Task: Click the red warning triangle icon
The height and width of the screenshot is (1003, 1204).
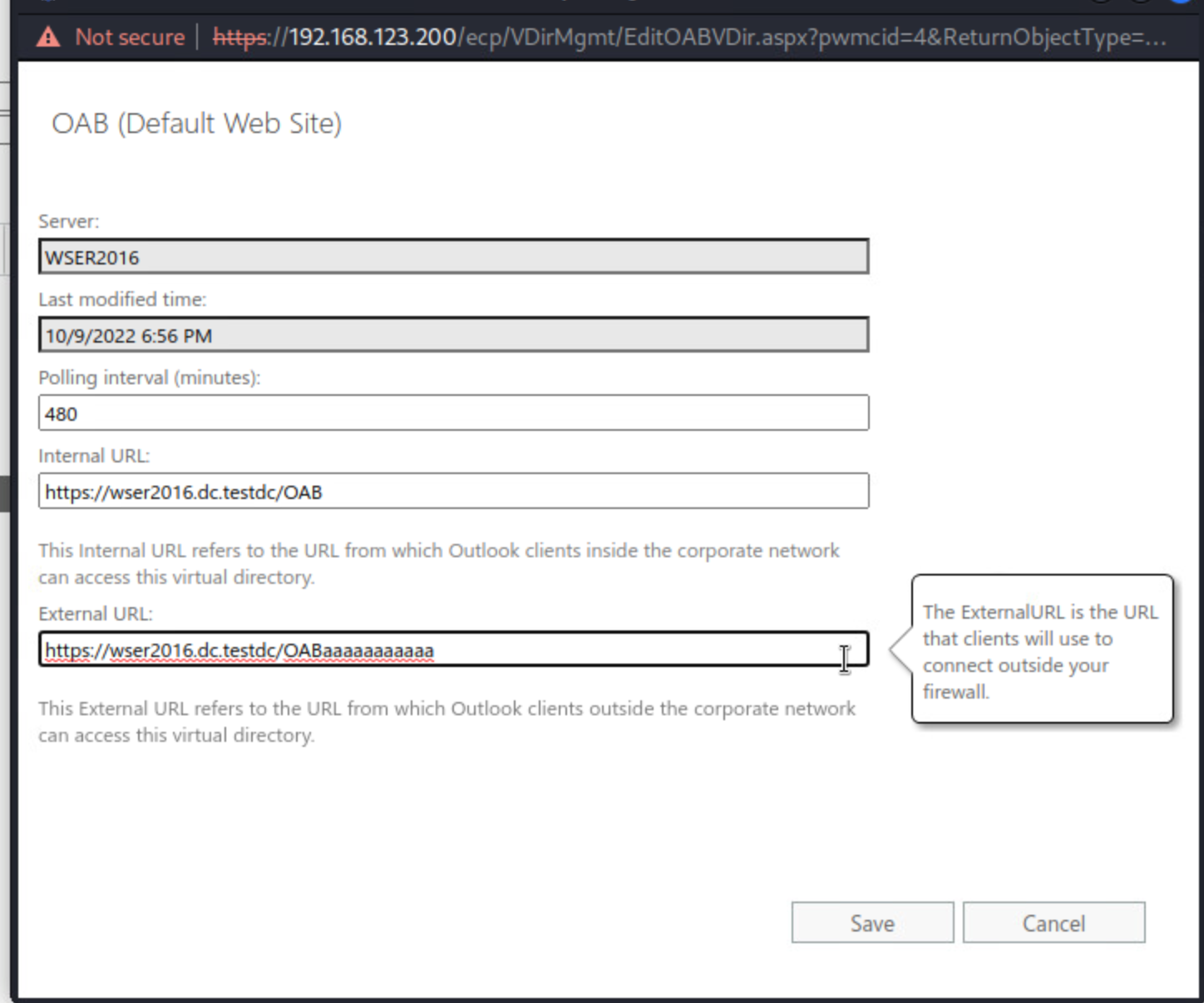Action: point(48,37)
